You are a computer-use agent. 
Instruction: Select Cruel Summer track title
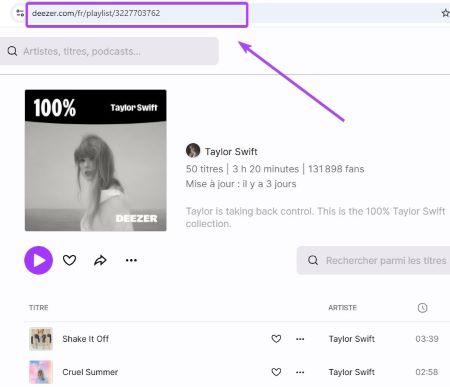[x=90, y=372]
